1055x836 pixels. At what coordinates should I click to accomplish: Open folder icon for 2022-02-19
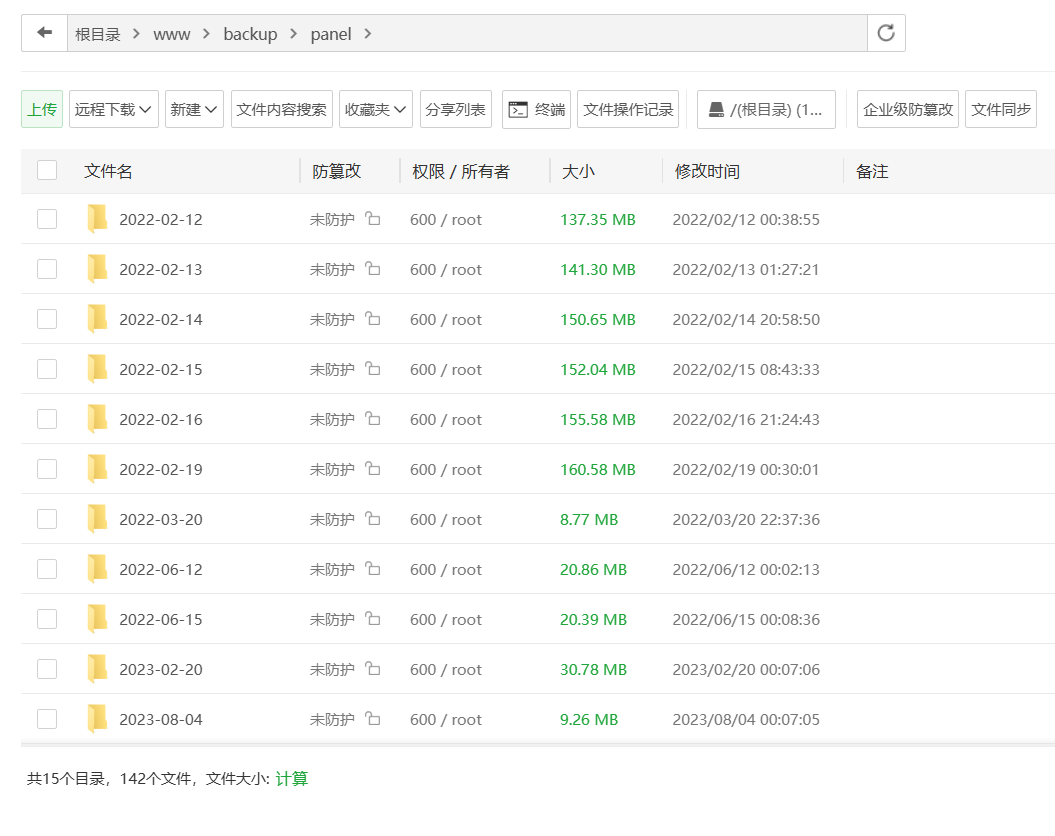pos(97,469)
